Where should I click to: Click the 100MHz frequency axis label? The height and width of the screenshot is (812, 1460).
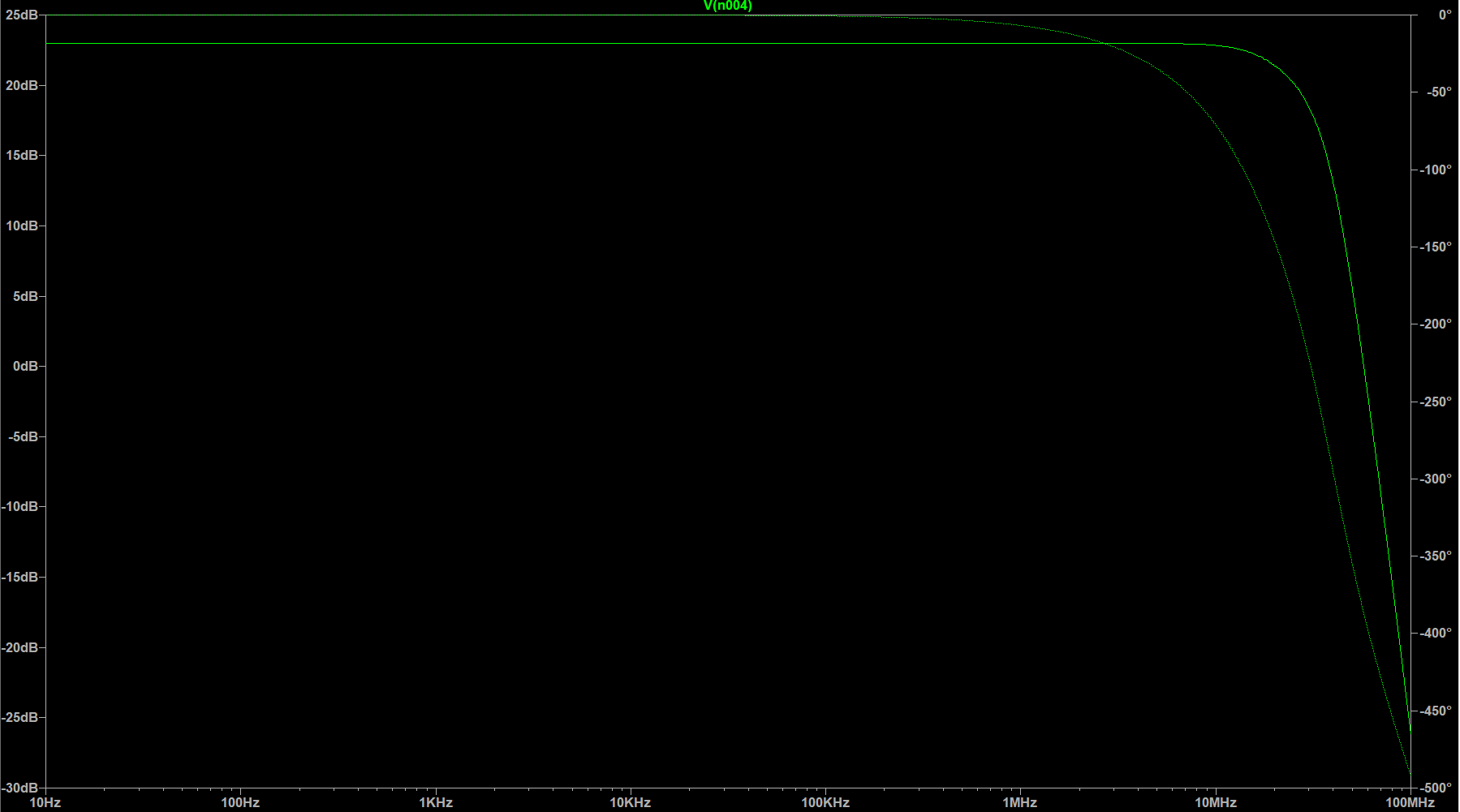coord(1410,802)
